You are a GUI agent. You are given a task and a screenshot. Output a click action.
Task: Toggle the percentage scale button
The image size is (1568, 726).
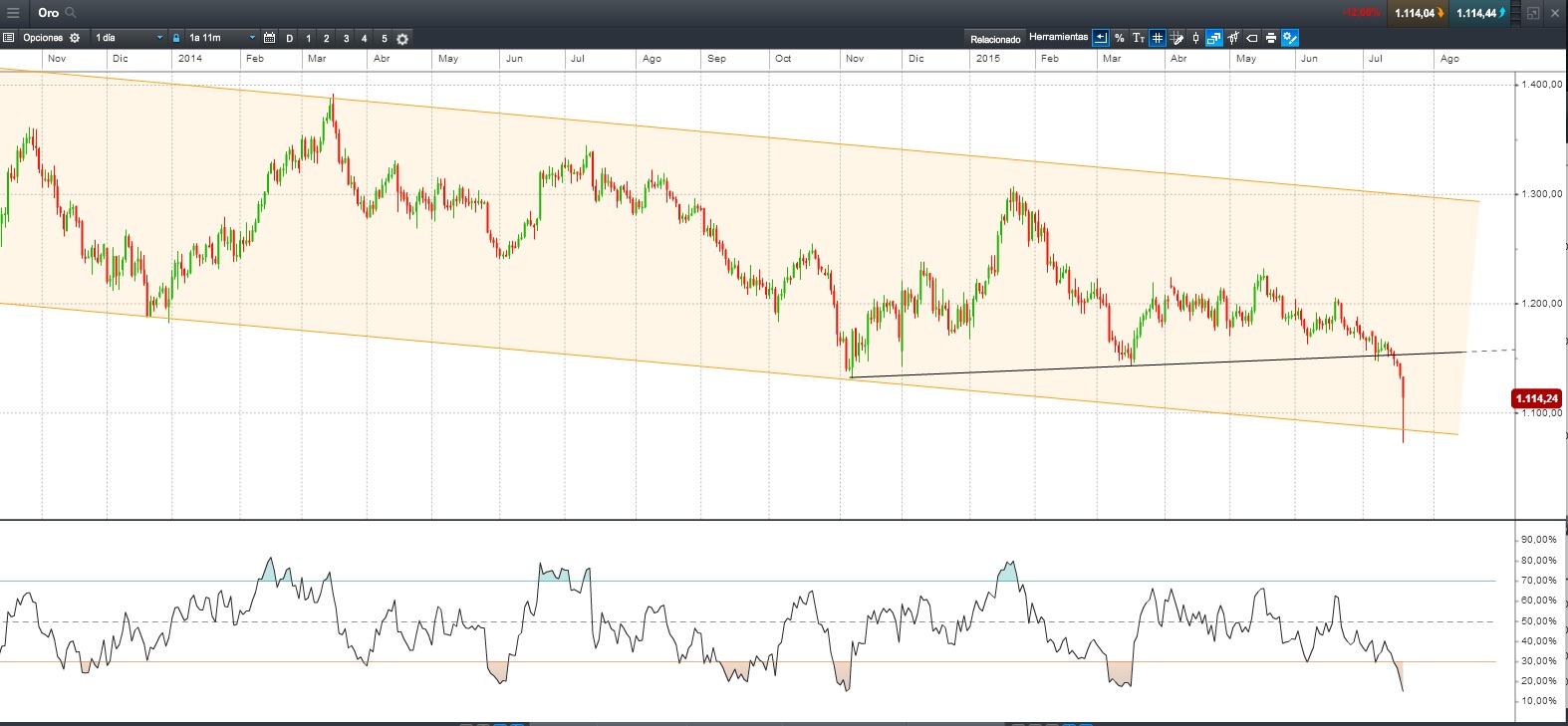[1120, 38]
